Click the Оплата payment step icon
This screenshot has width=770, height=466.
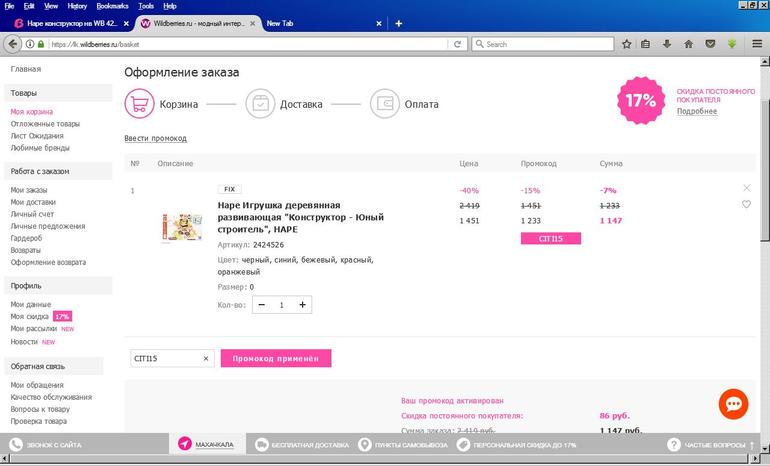384,103
